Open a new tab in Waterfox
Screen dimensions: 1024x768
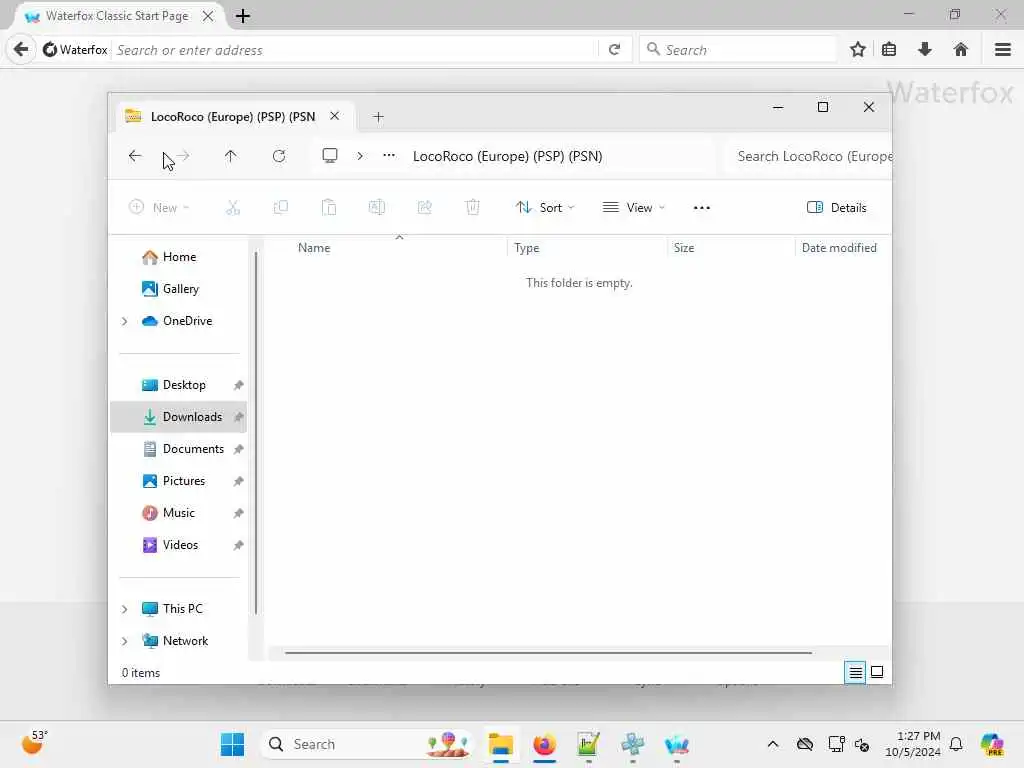point(243,16)
